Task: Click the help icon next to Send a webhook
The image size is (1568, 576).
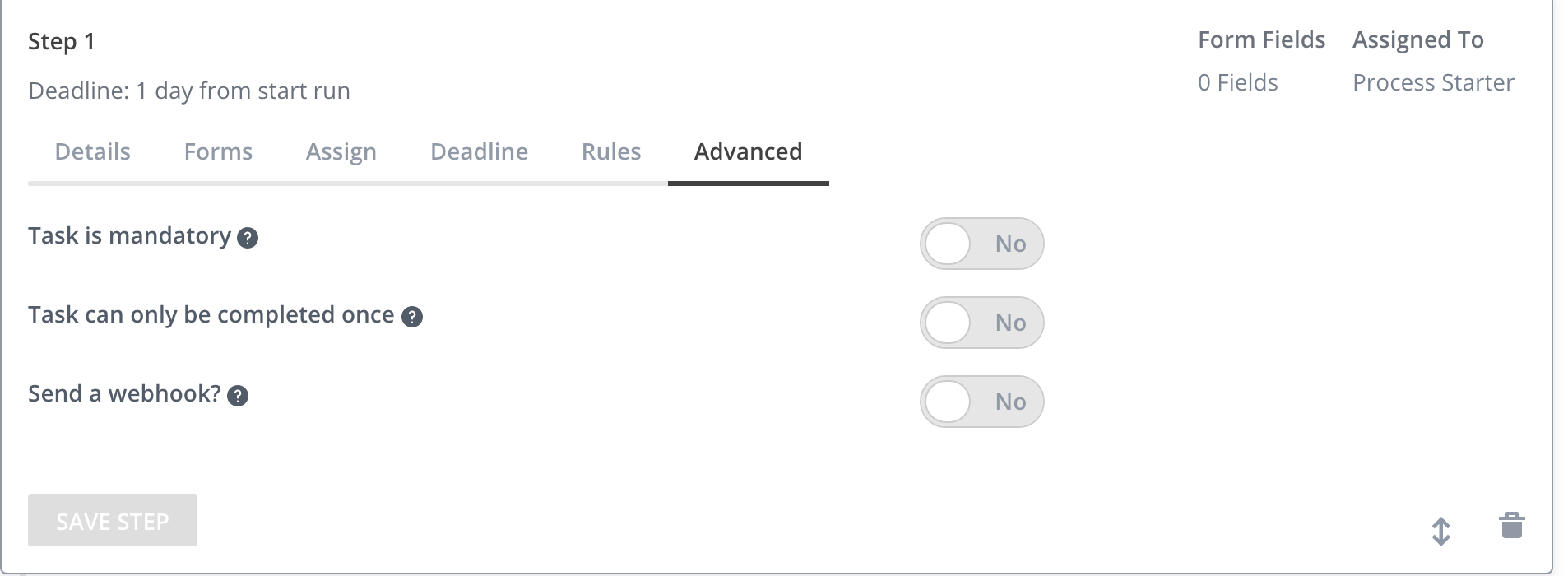Action: pyautogui.click(x=237, y=396)
